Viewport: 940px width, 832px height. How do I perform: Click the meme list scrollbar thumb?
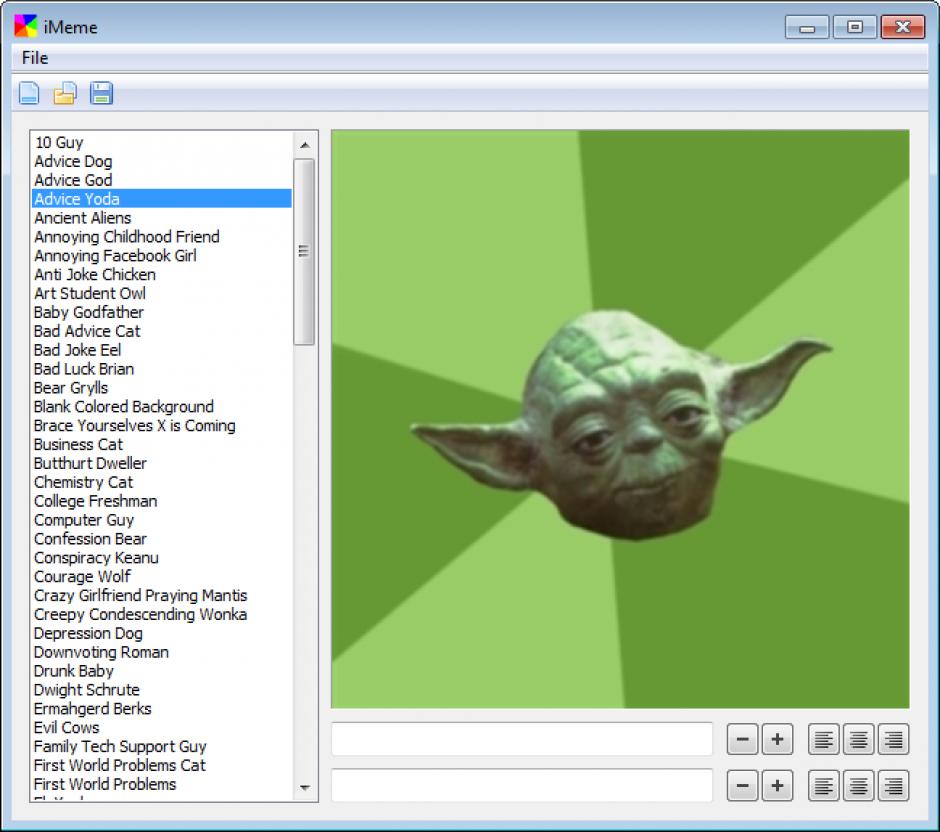[x=304, y=252]
